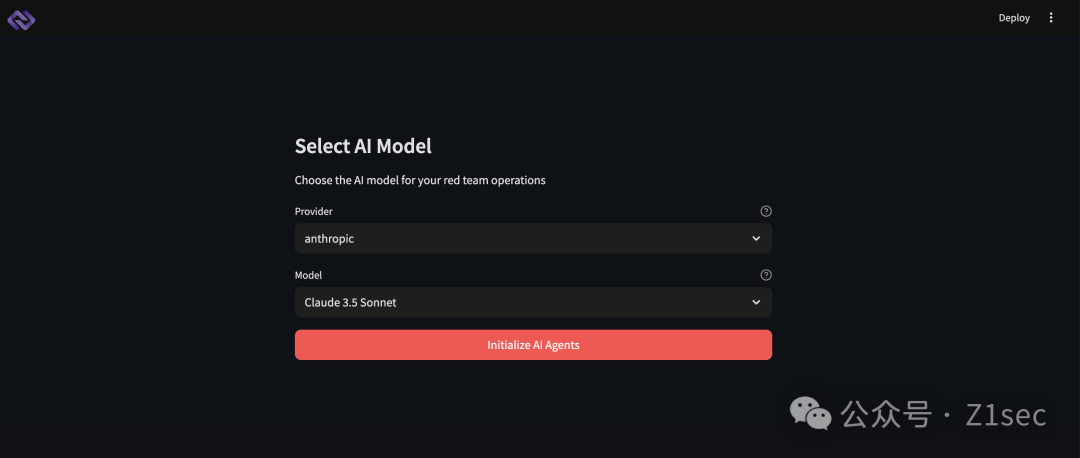1080x458 pixels.
Task: Expand the Model dropdown chevron arrow
Action: (756, 302)
